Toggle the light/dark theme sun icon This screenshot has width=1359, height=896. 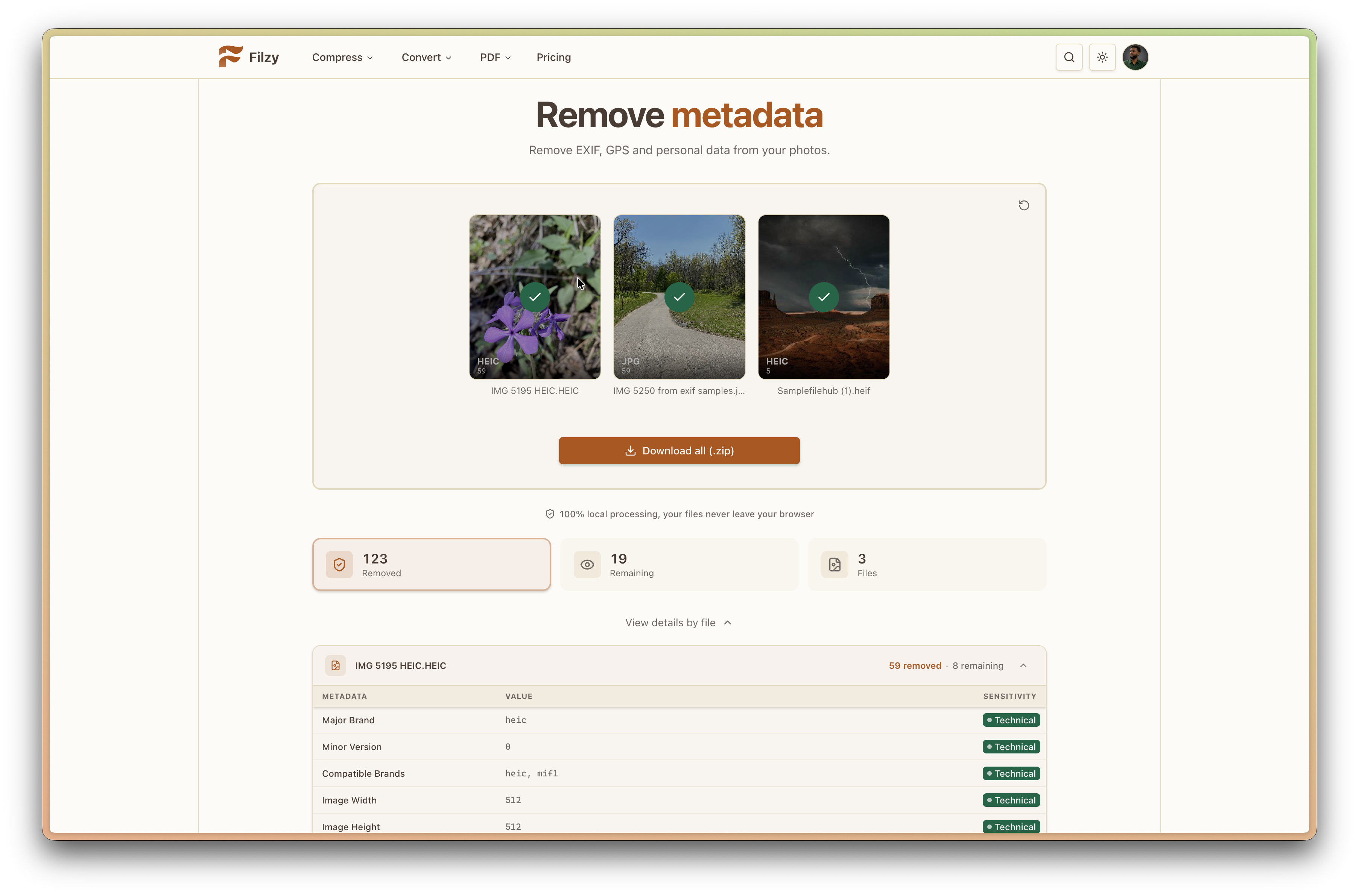point(1102,57)
